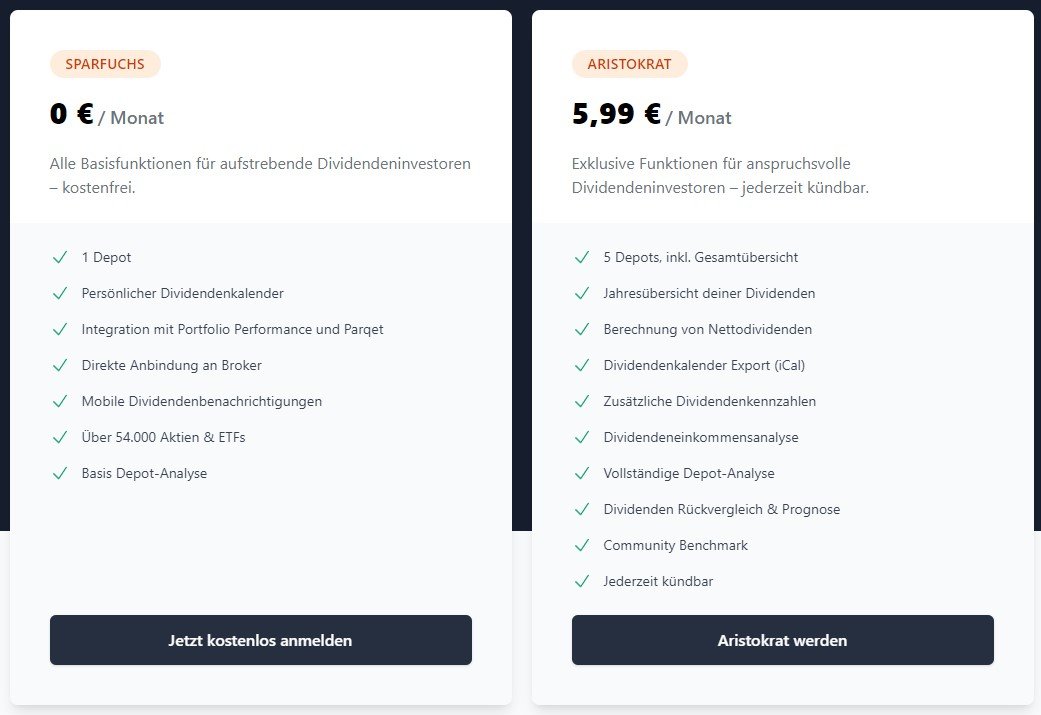Click the 'Aristokrat werden' button
The width and height of the screenshot is (1041, 715).
[783, 640]
